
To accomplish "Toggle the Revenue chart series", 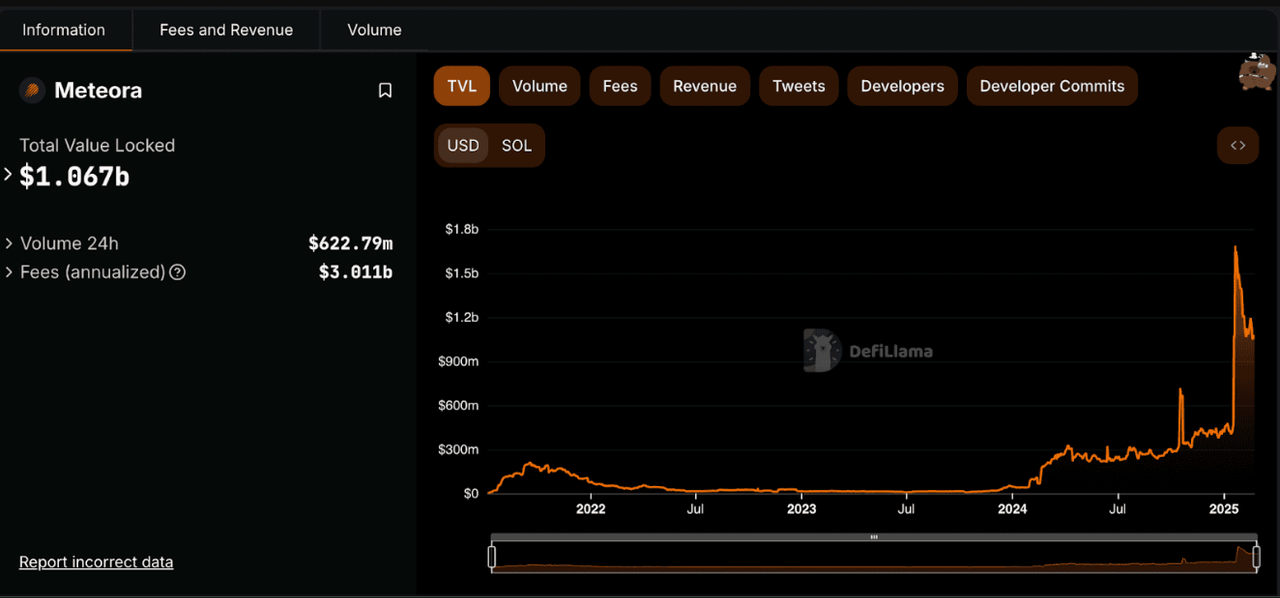I will pyautogui.click(x=705, y=86).
